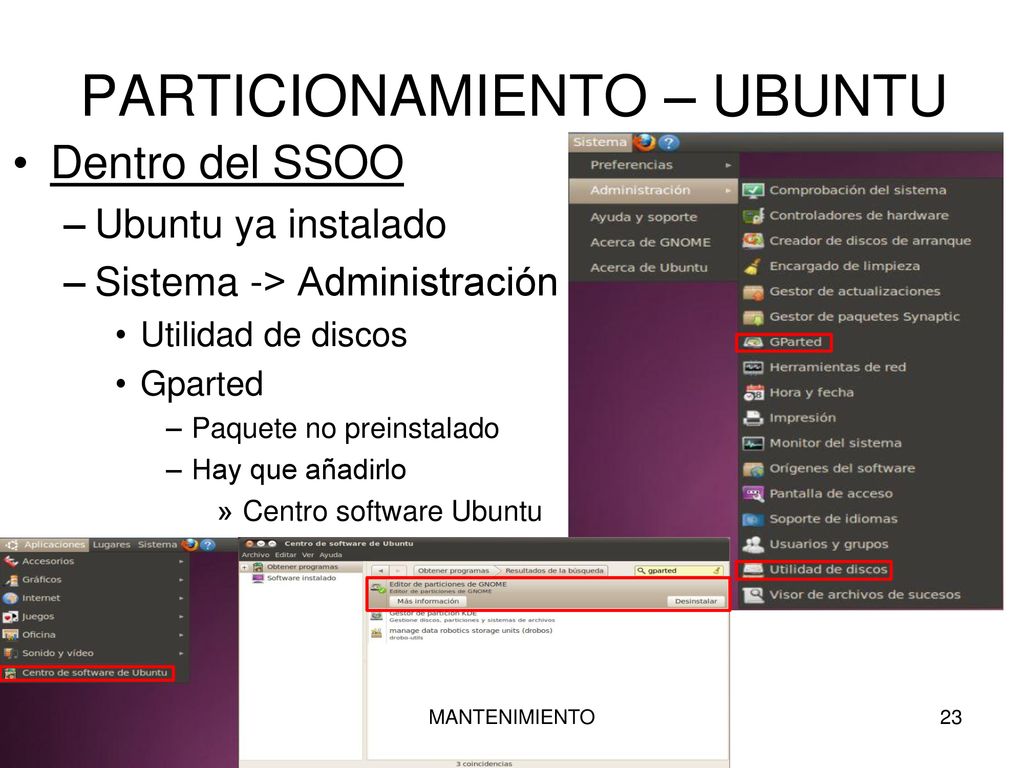1024x768 pixels.
Task: Expand the Oficina submenu arrow
Action: tap(181, 635)
